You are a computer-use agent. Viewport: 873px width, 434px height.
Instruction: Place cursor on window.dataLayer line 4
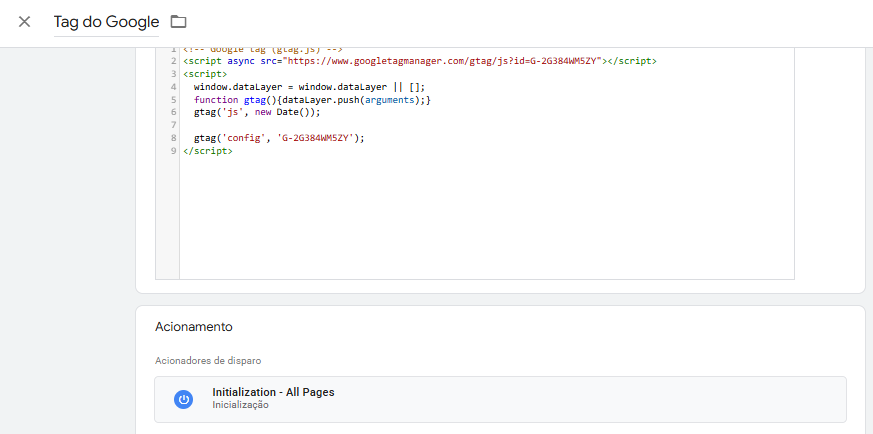[x=309, y=87]
